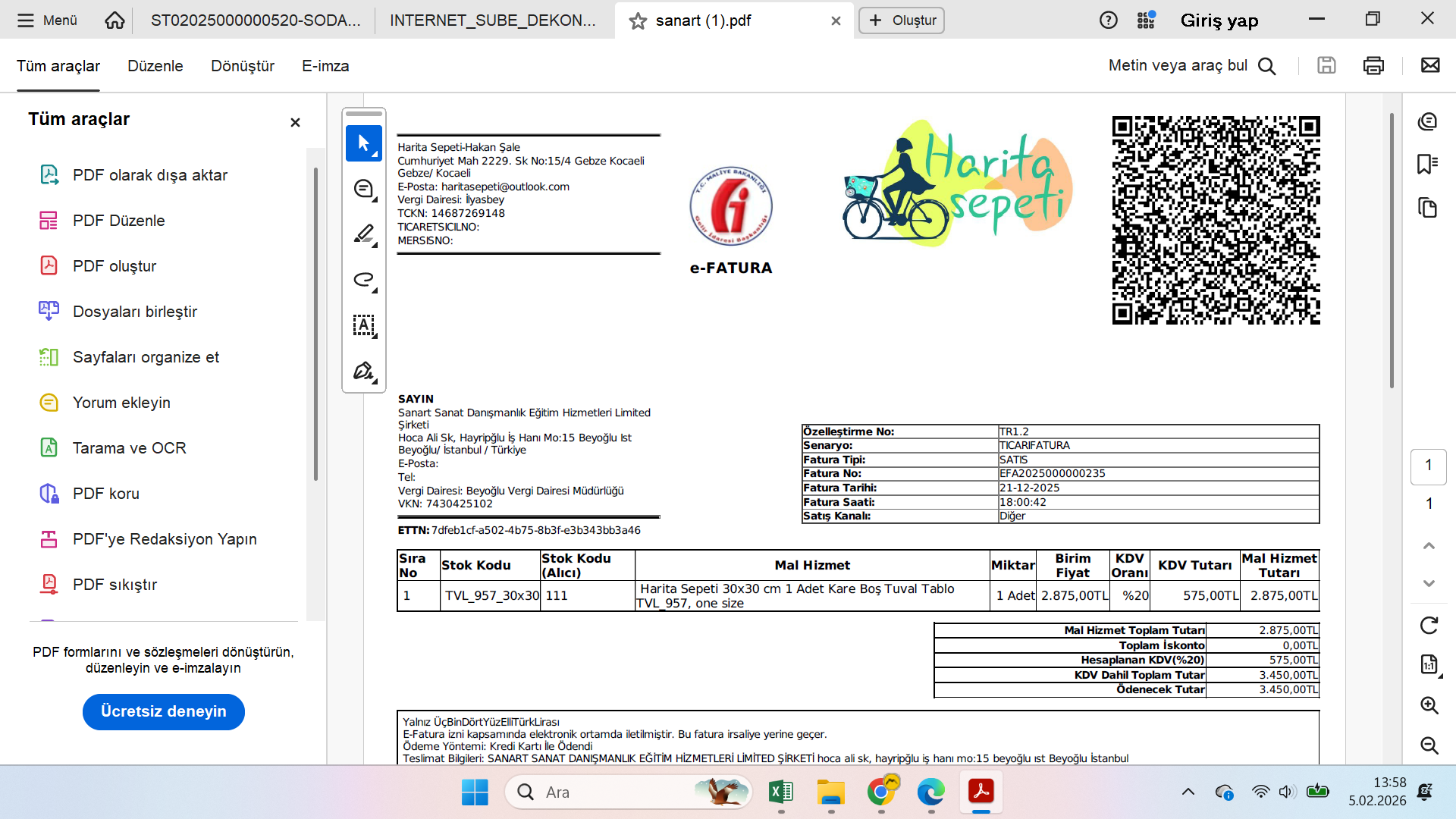Save the file with the disk icon

pyautogui.click(x=1326, y=66)
